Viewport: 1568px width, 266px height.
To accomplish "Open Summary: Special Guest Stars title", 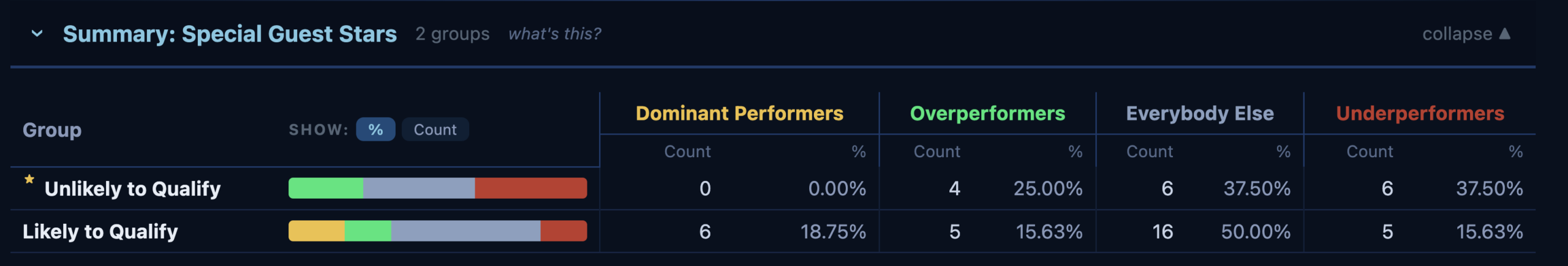I will pos(230,34).
